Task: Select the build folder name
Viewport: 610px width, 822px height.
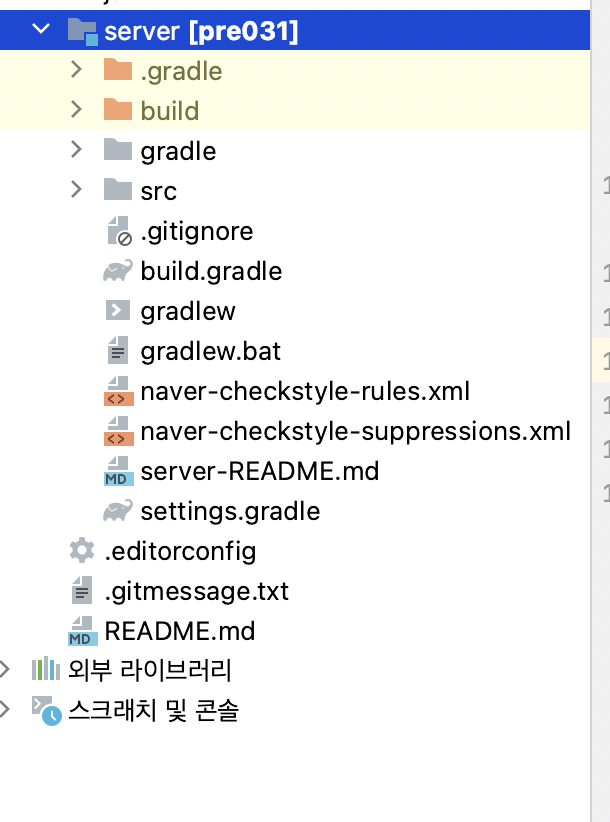Action: coord(170,111)
